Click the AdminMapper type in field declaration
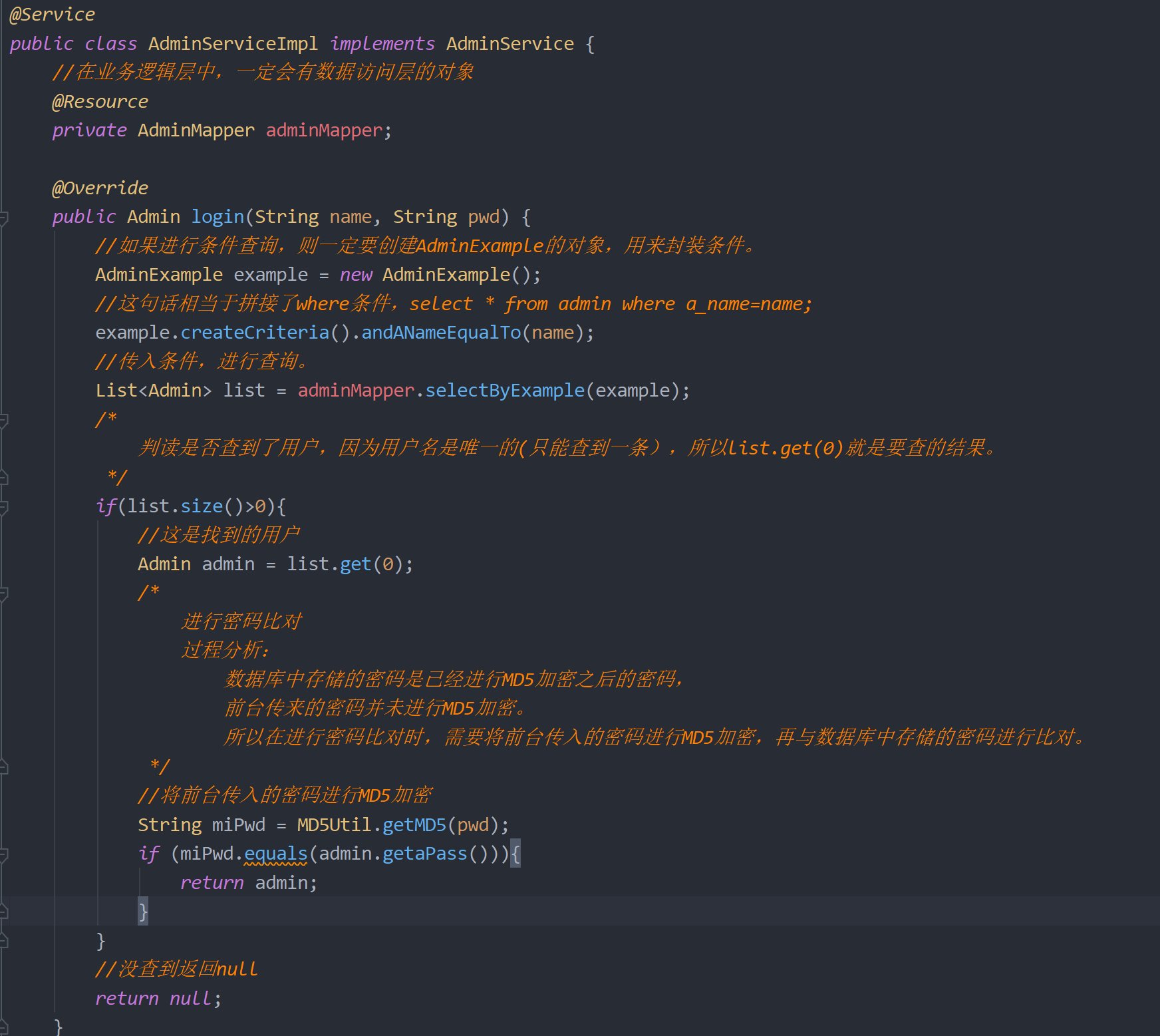1160x1036 pixels. 196,130
